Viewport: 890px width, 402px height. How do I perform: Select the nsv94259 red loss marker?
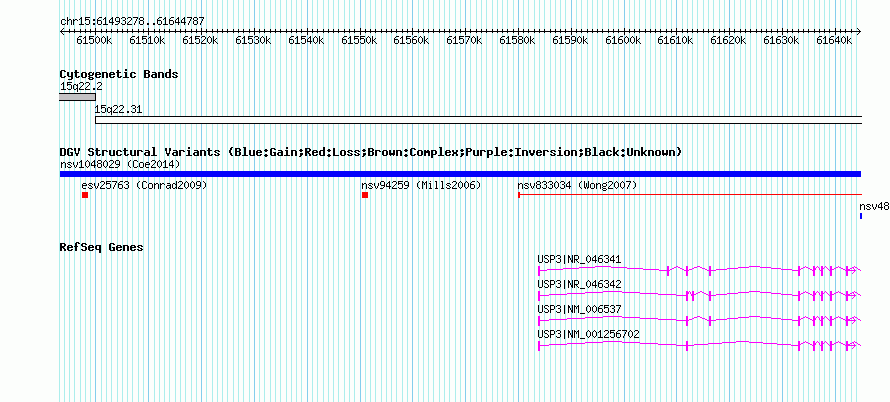(x=365, y=195)
